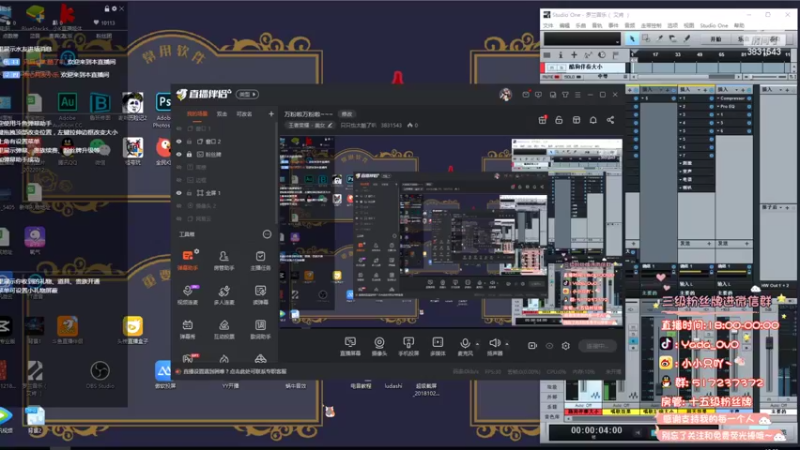800x450 pixels.
Task: Toggle visibility eye for 全屏 1 source
Action: (179, 193)
